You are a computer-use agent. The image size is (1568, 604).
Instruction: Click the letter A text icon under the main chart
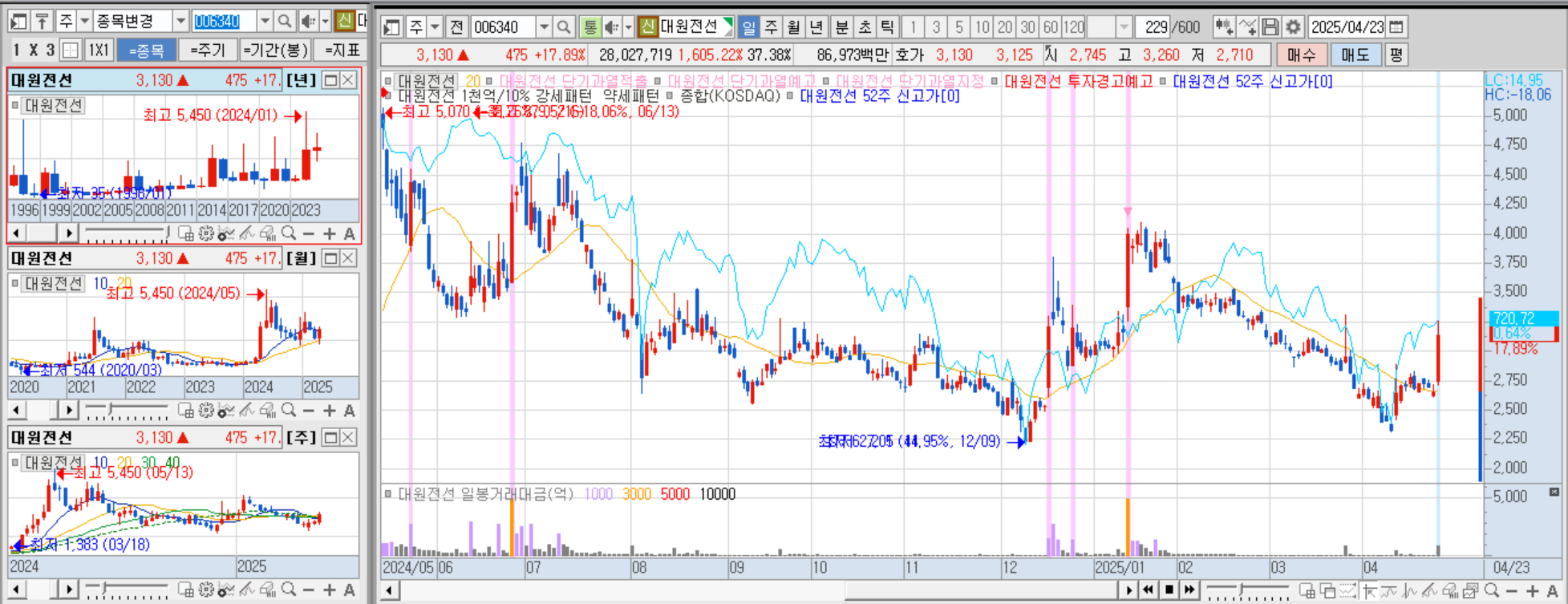pyautogui.click(x=1553, y=591)
